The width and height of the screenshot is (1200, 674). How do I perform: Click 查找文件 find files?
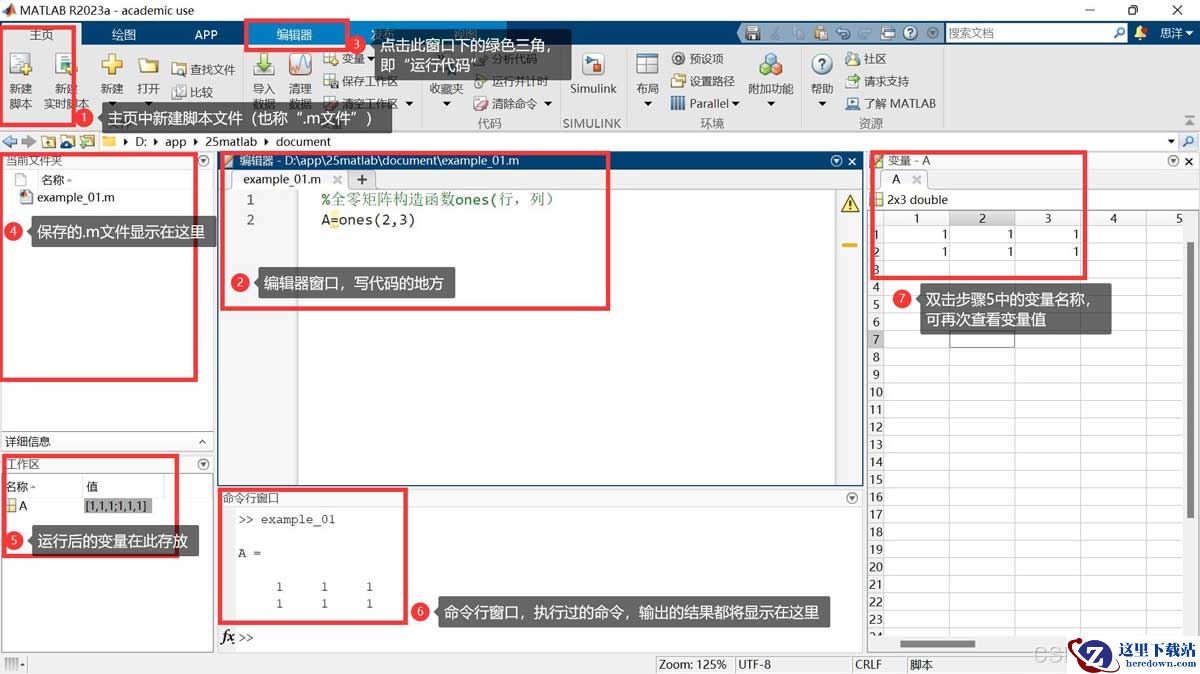click(x=203, y=70)
